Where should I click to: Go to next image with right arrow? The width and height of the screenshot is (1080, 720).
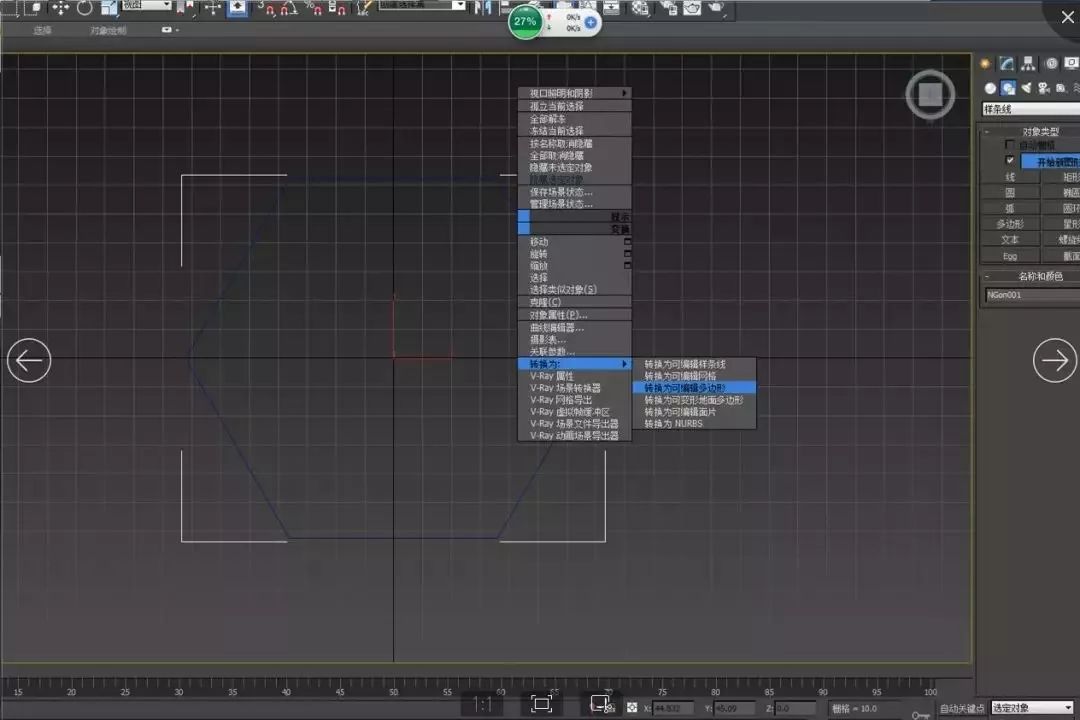click(x=1055, y=360)
